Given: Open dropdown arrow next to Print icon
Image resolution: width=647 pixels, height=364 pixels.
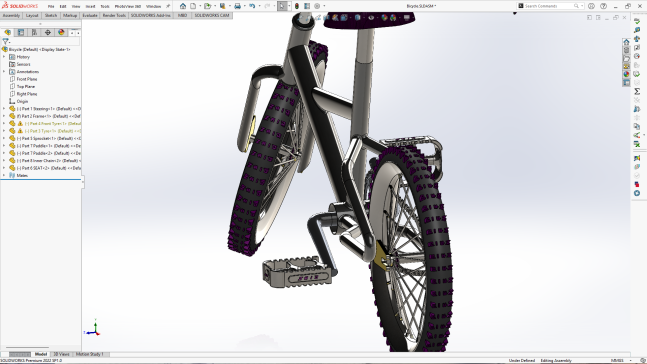Looking at the screenshot, I should 244,6.
